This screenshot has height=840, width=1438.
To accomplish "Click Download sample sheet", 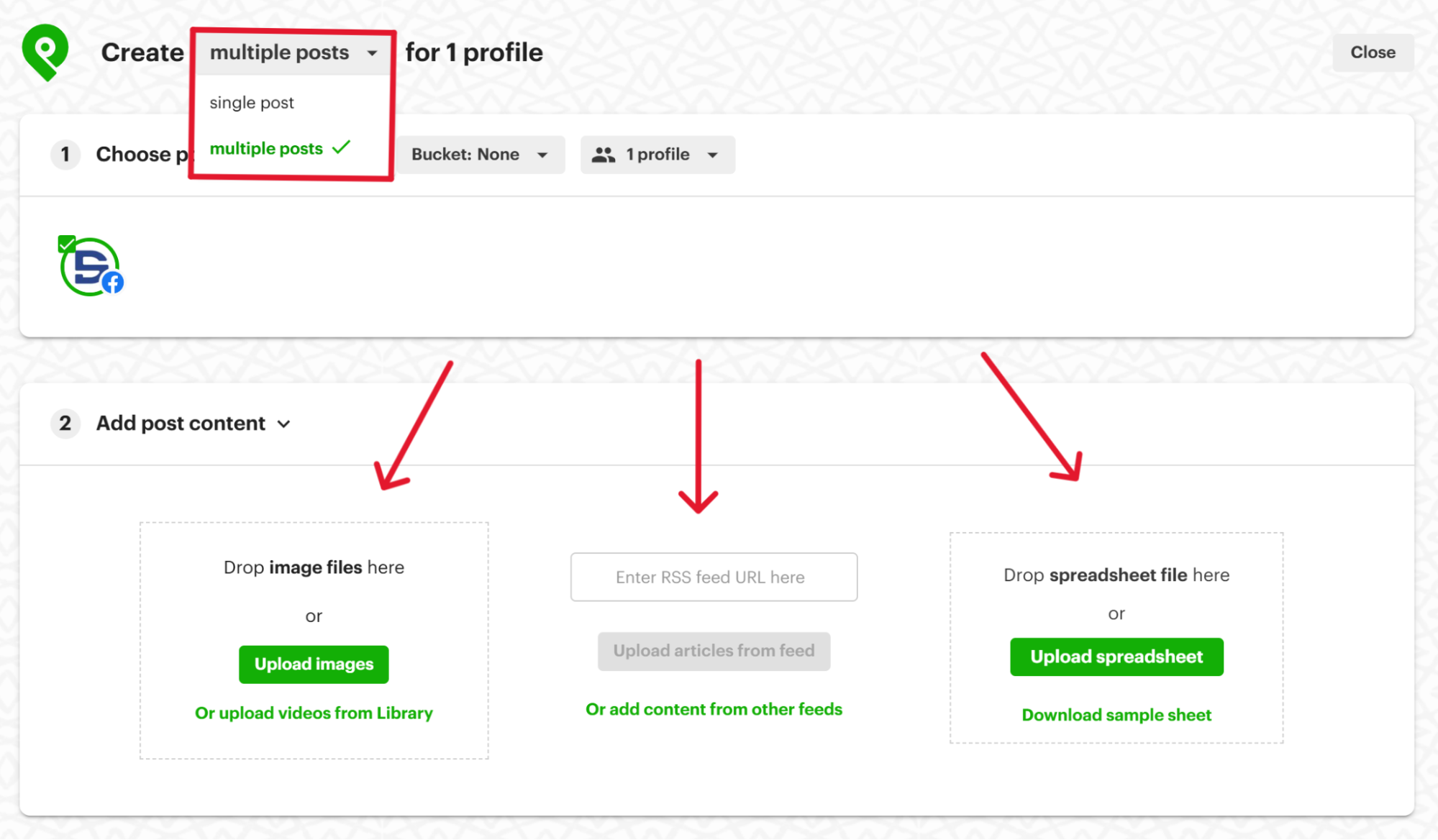I will tap(1116, 714).
